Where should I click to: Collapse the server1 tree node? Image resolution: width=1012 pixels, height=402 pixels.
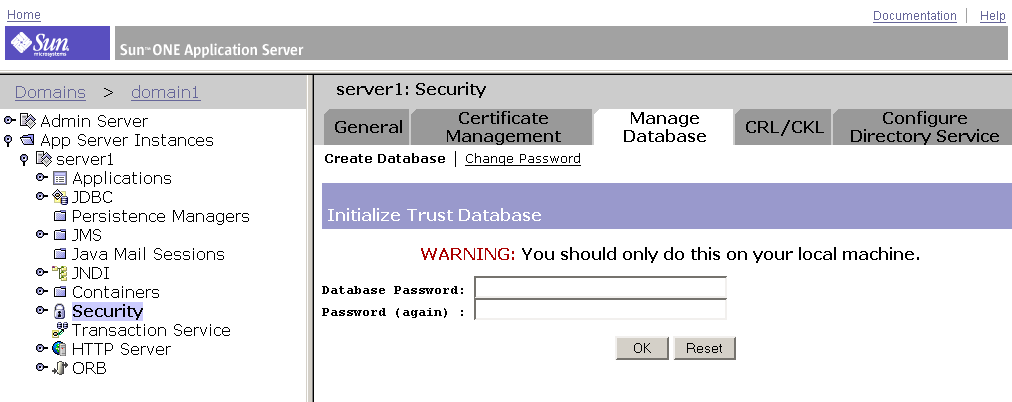(x=25, y=159)
